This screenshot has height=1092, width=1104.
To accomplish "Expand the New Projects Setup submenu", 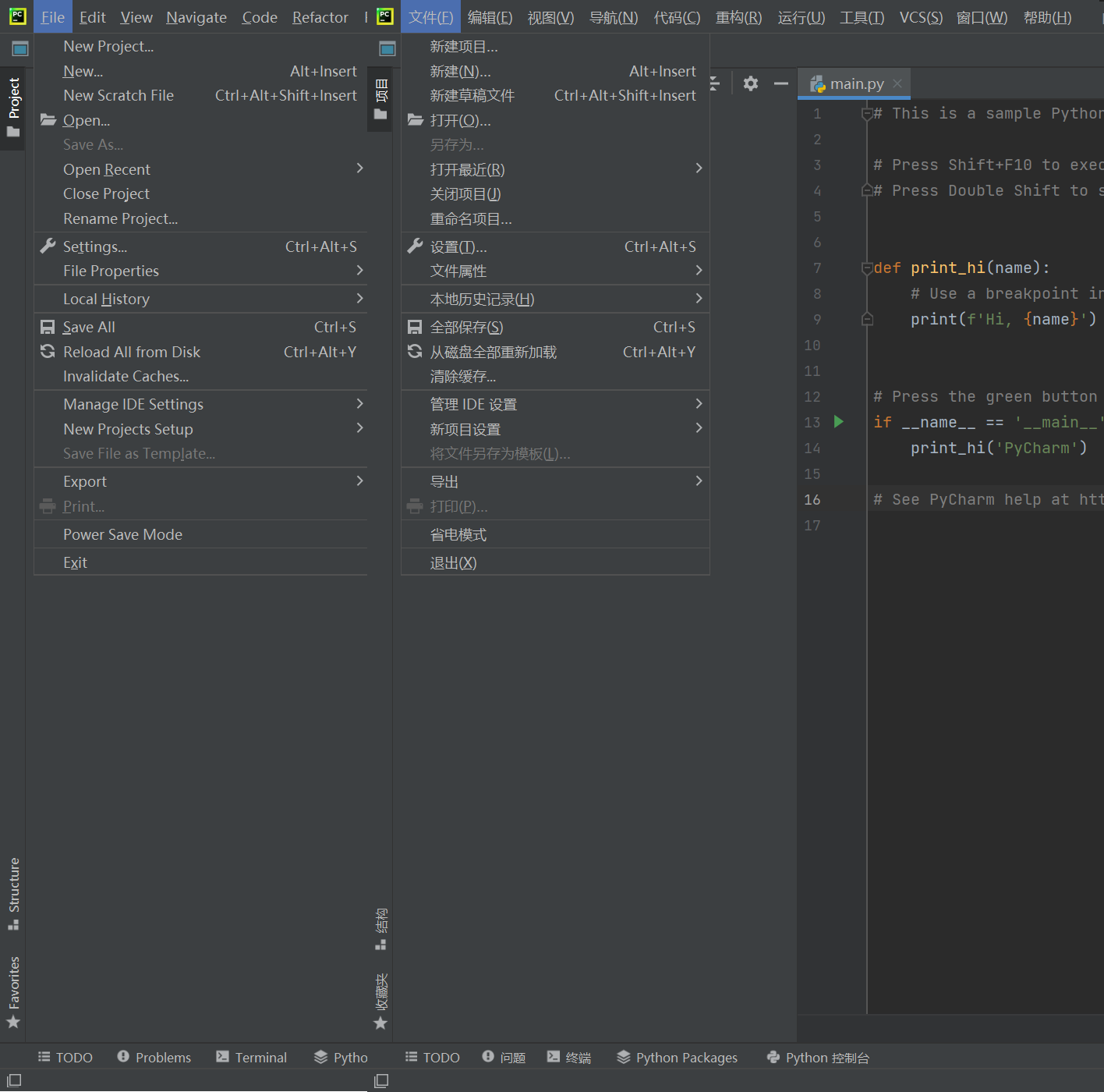I will pyautogui.click(x=200, y=429).
